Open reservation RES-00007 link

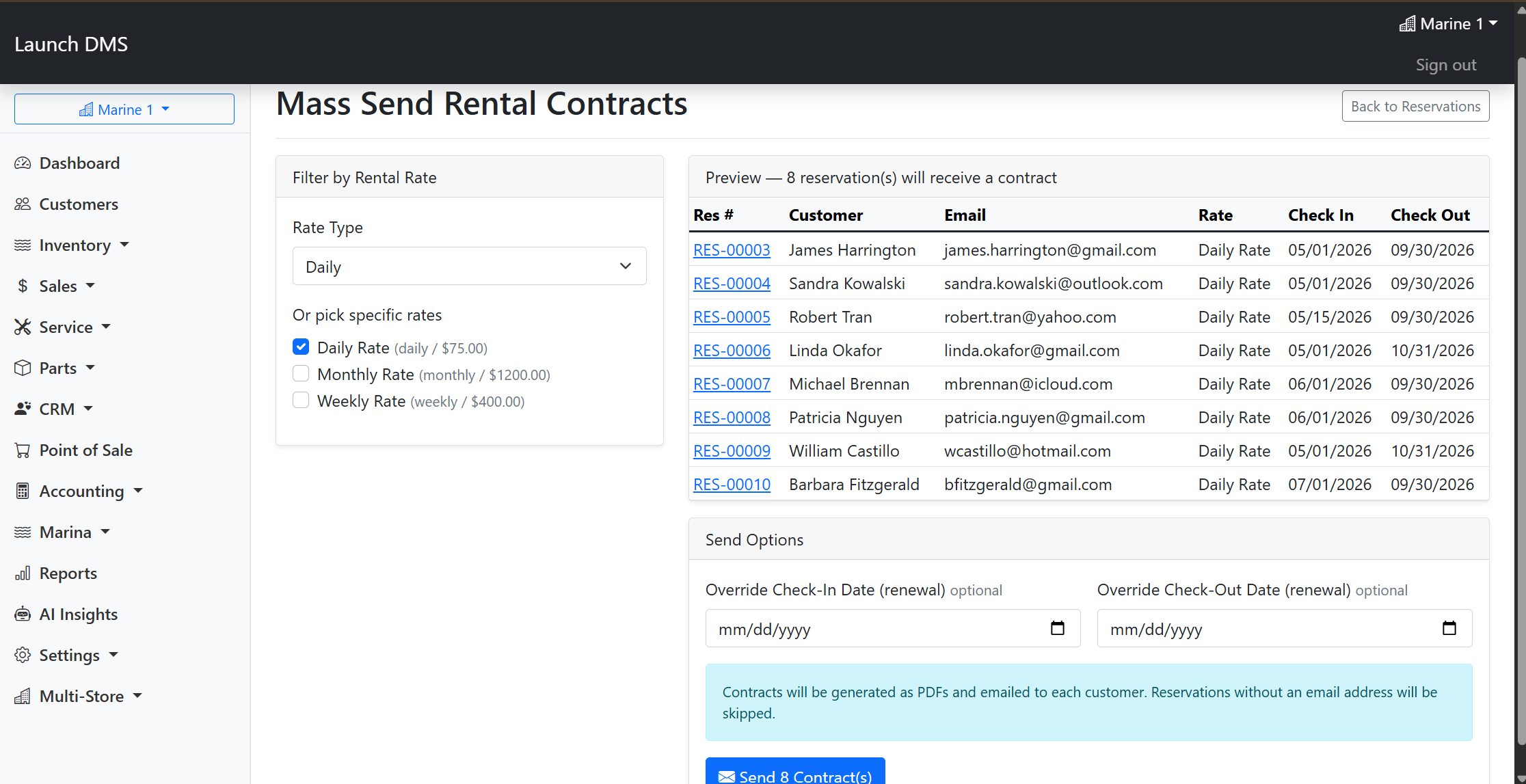(x=732, y=384)
